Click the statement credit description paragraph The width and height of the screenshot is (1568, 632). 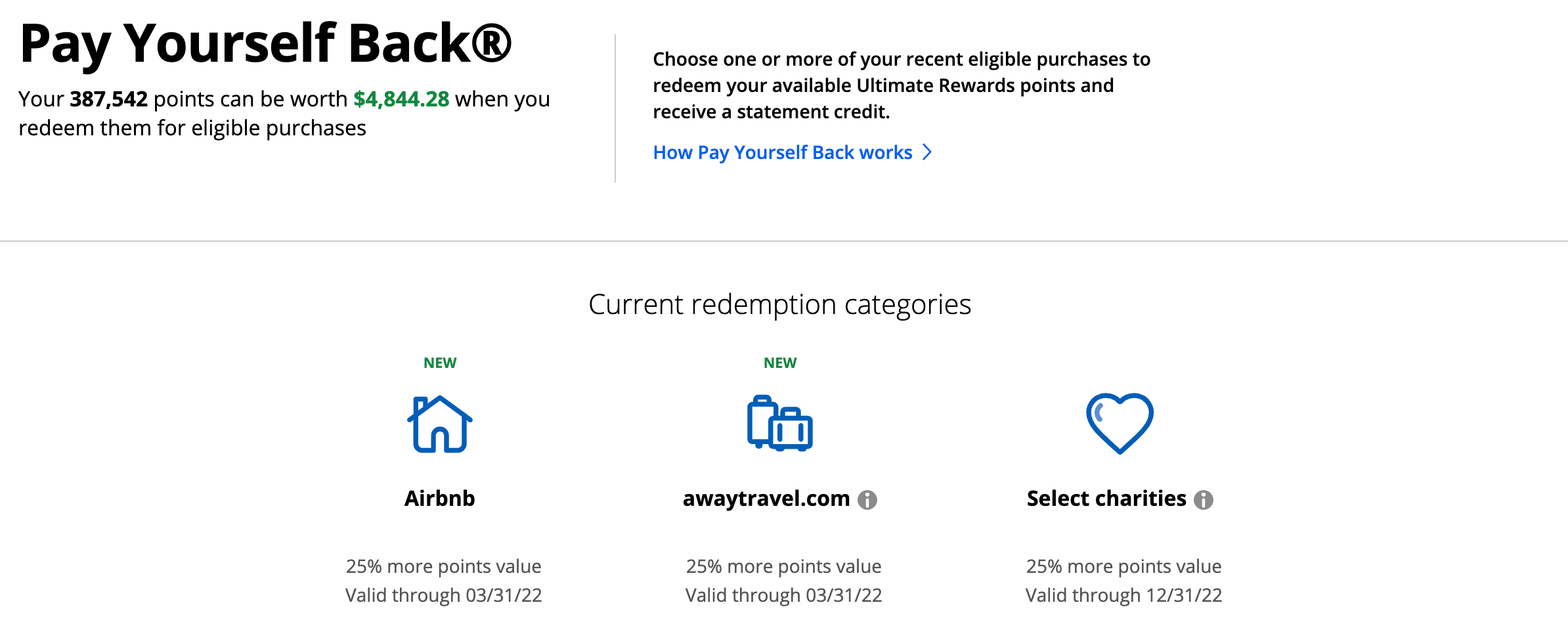901,85
